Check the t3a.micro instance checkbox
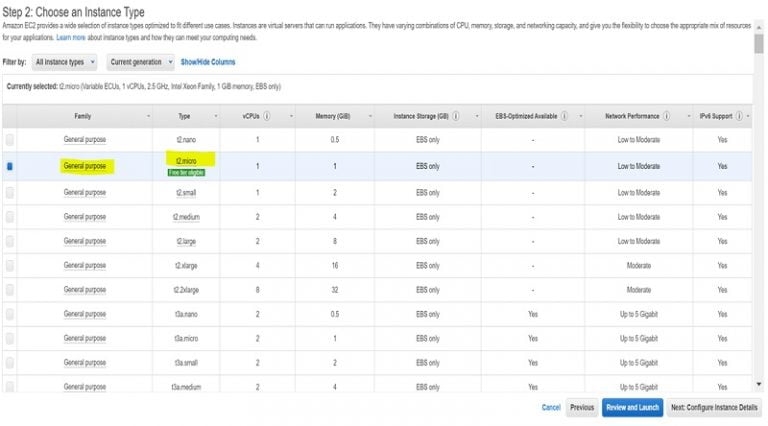This screenshot has height=426, width=768. pyautogui.click(x=10, y=338)
